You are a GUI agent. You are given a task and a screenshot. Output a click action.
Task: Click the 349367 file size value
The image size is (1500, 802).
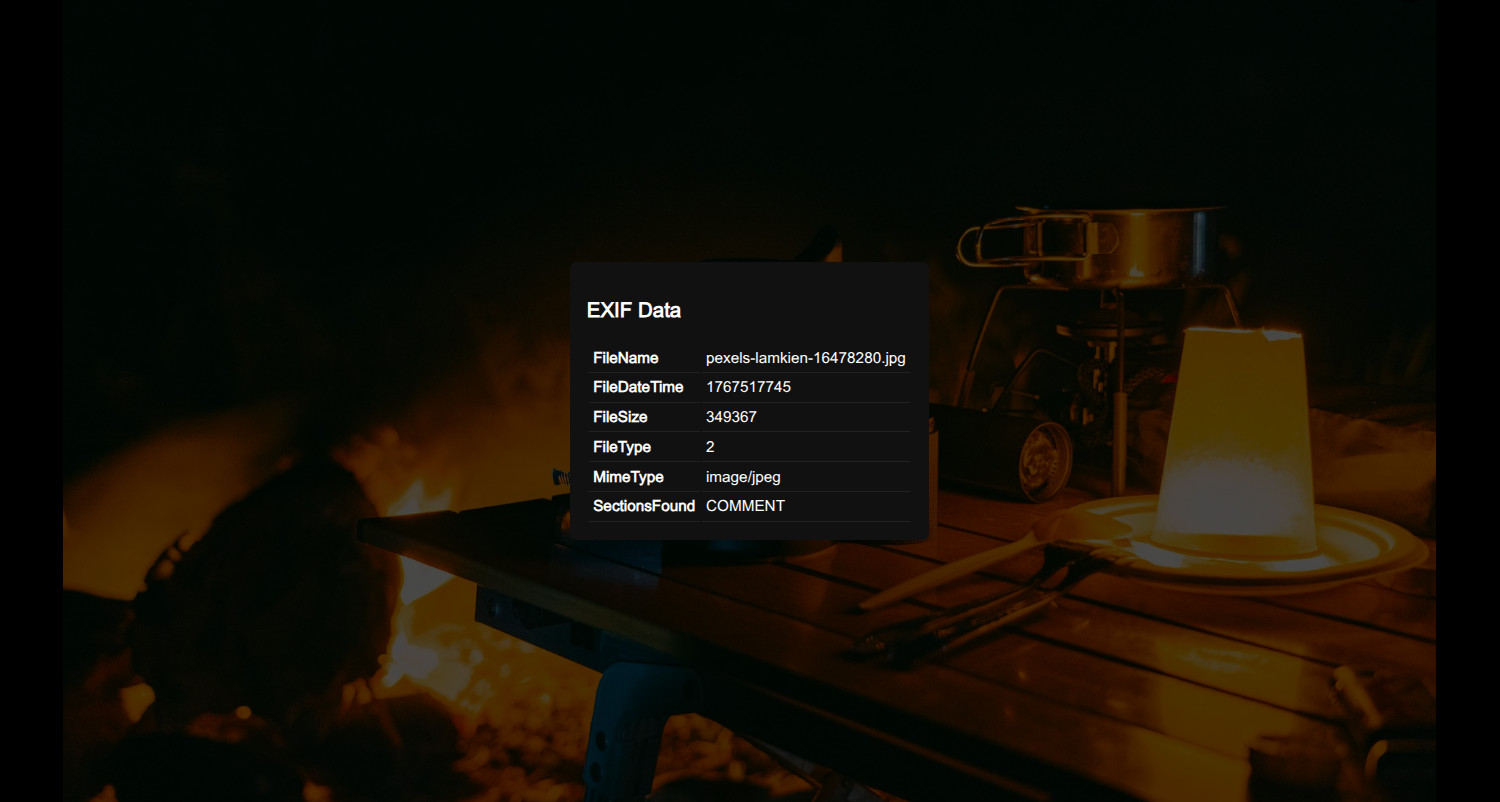(x=731, y=417)
